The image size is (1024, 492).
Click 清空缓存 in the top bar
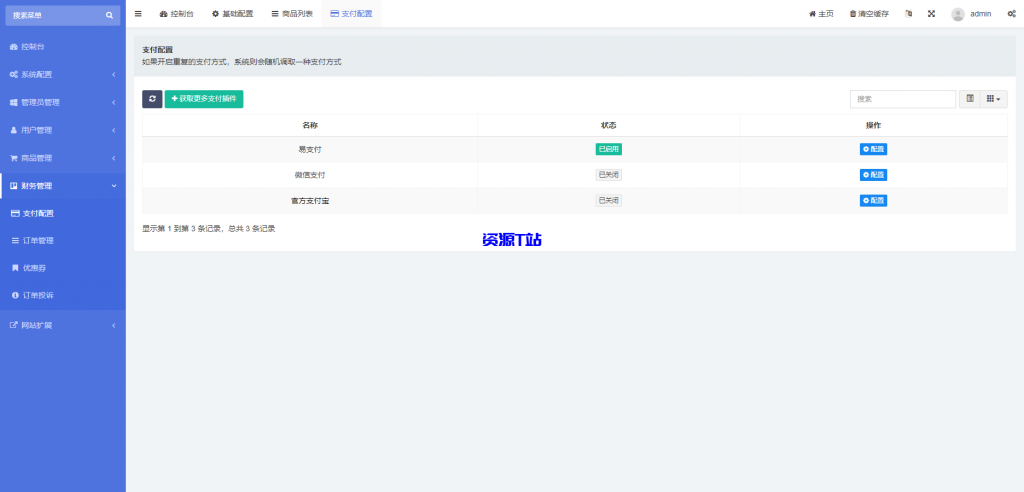click(869, 14)
